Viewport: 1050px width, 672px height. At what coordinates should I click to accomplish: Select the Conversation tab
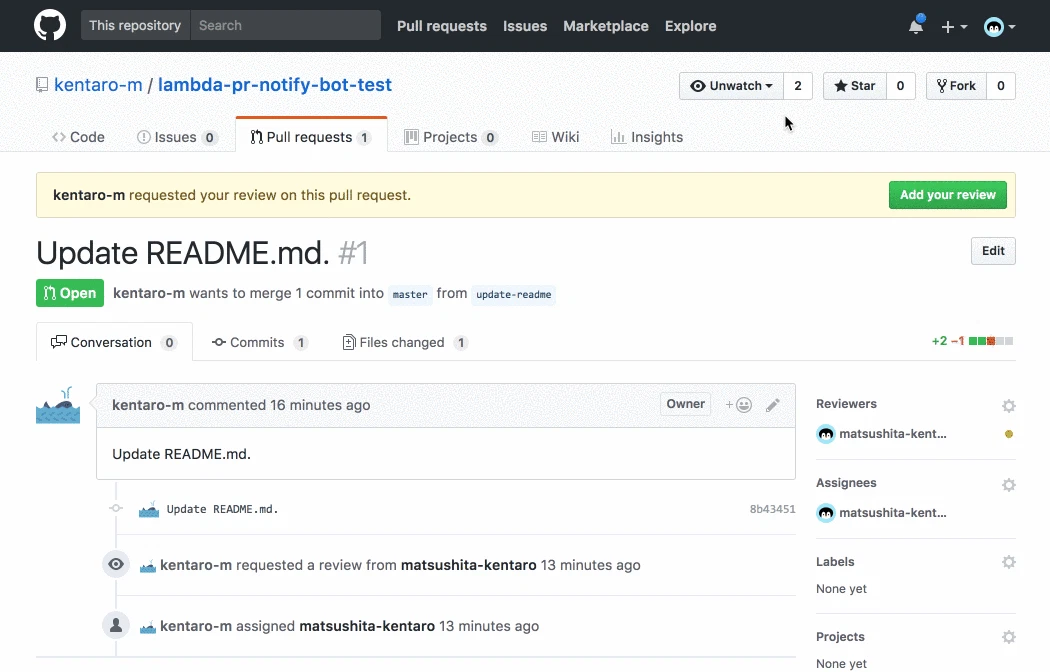click(x=114, y=343)
